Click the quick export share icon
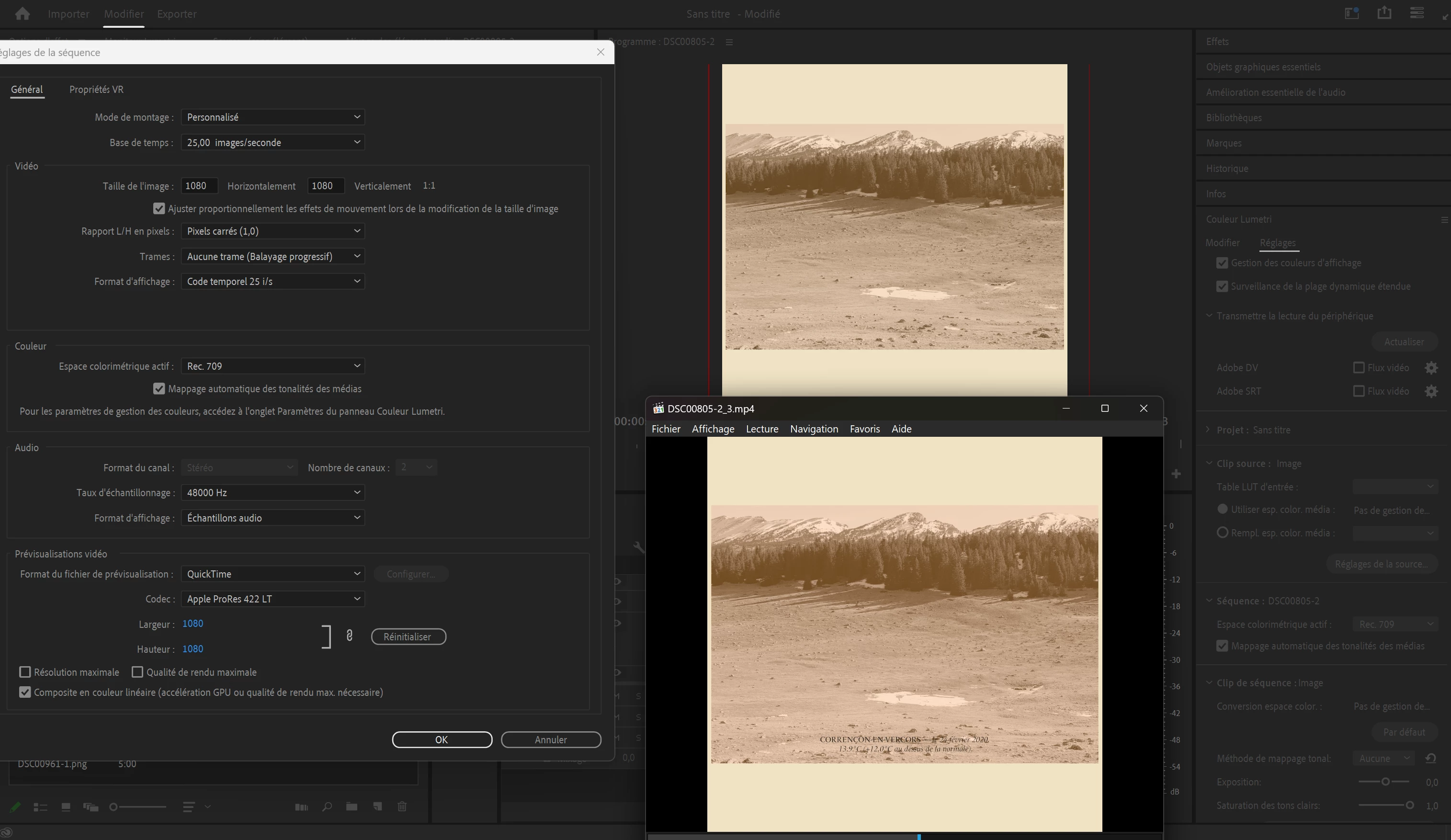The image size is (1451, 840). (1384, 13)
